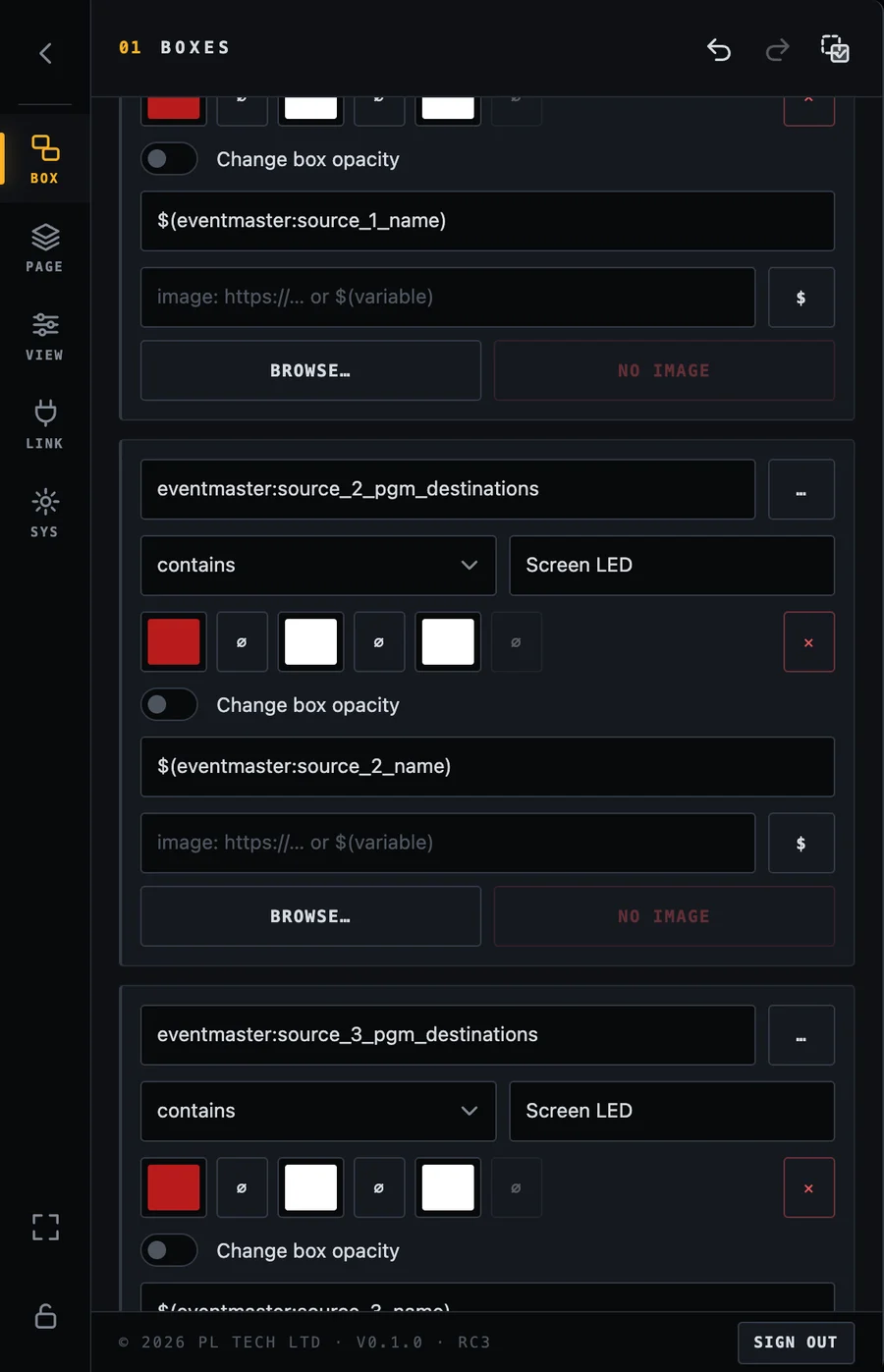Edit Screen LED value in source_2 rule
This screenshot has height=1372, width=884.
672,565
